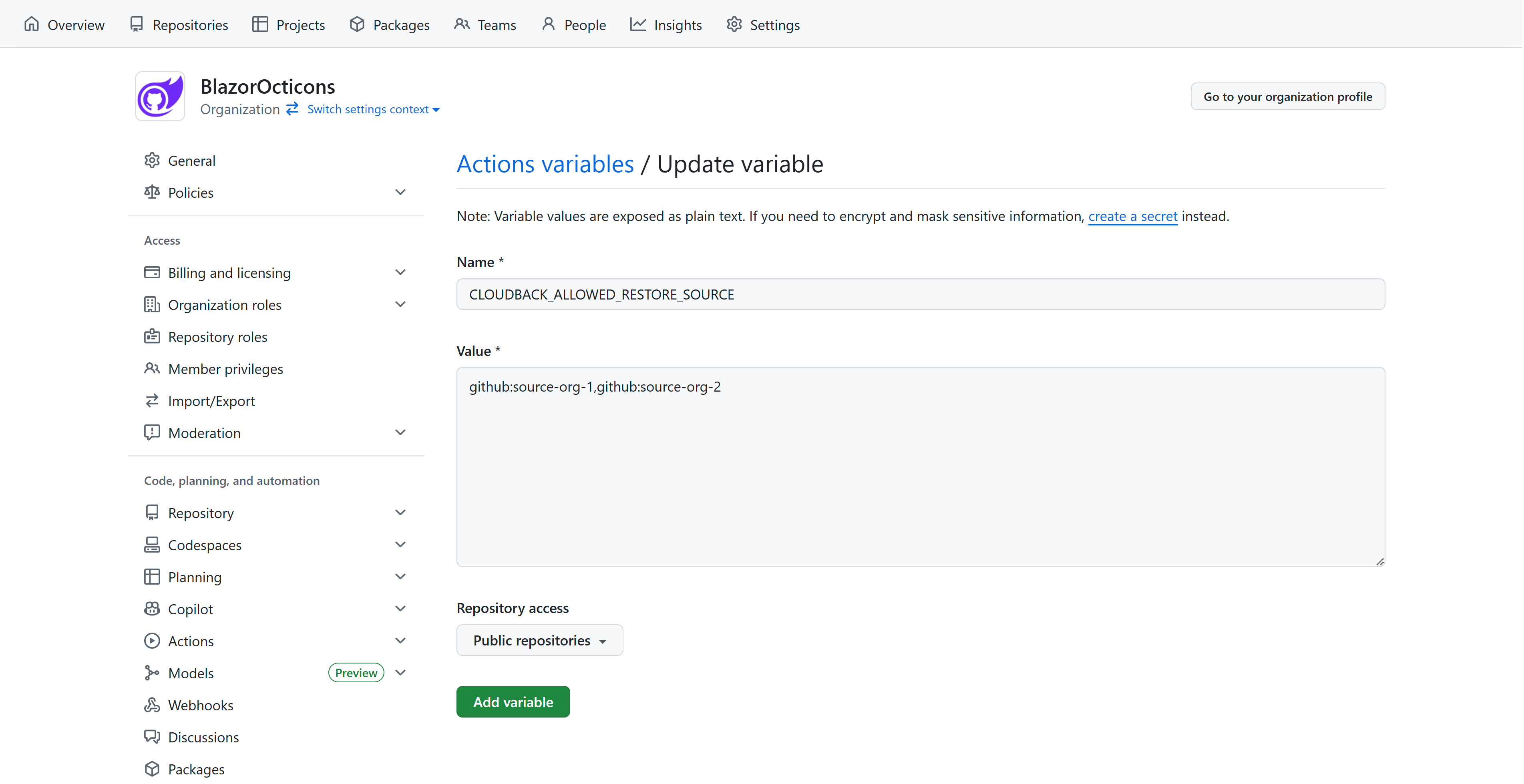Click the Actions play icon in sidebar
The image size is (1524, 784).
[x=152, y=641]
